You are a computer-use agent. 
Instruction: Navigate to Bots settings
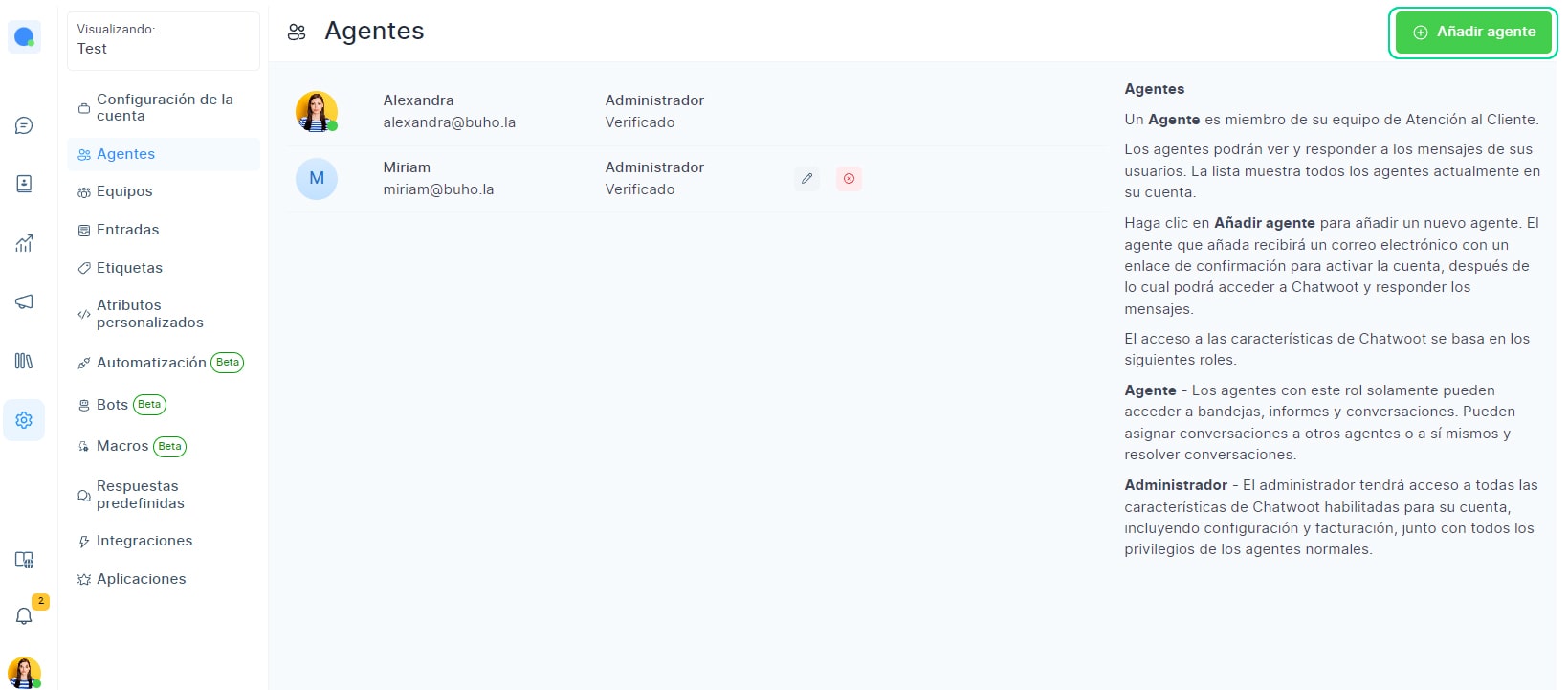[112, 405]
